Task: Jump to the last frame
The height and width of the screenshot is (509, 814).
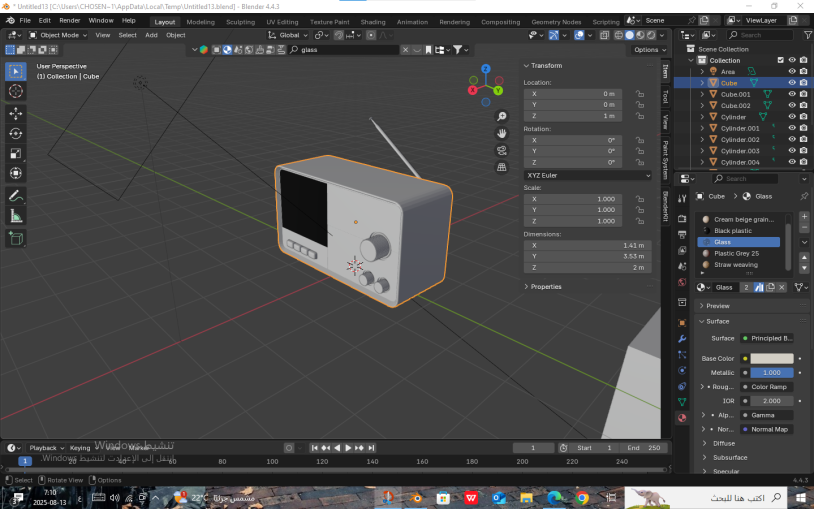Action: coord(371,448)
